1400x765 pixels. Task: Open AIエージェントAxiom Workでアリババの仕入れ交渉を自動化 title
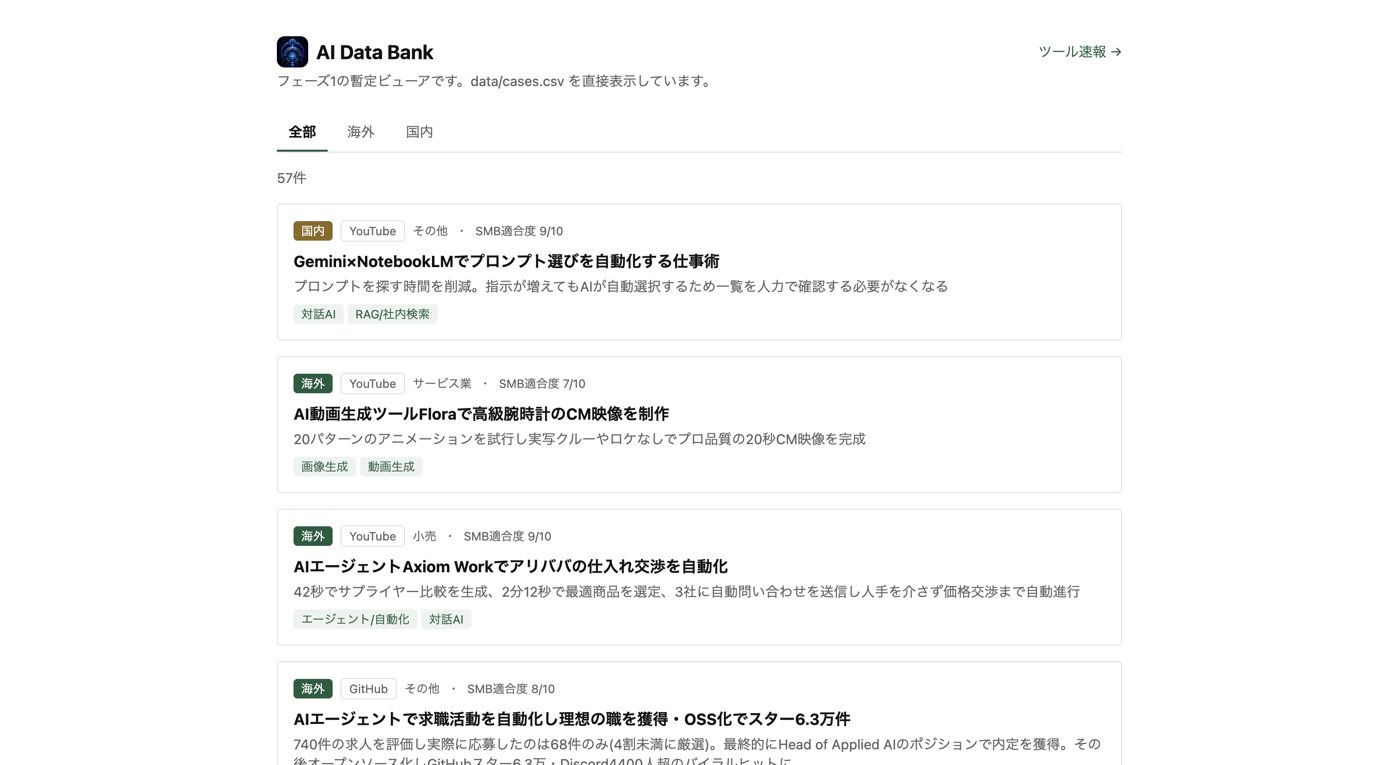510,567
